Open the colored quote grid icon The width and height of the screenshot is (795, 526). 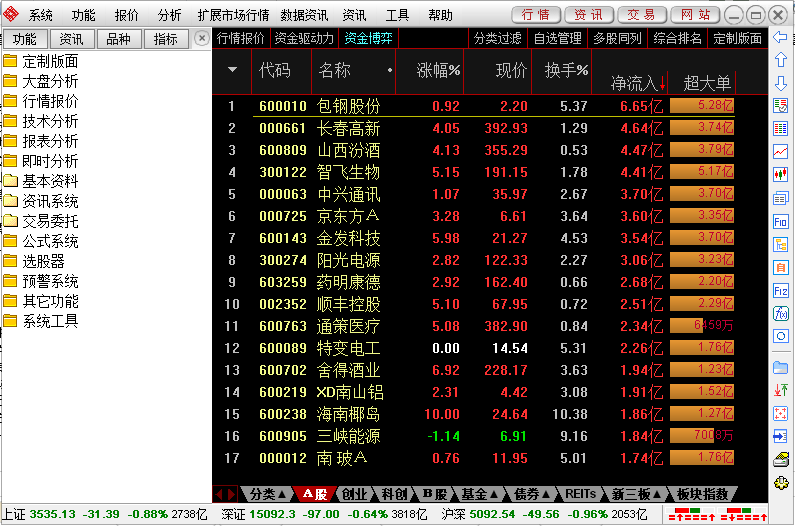781,128
